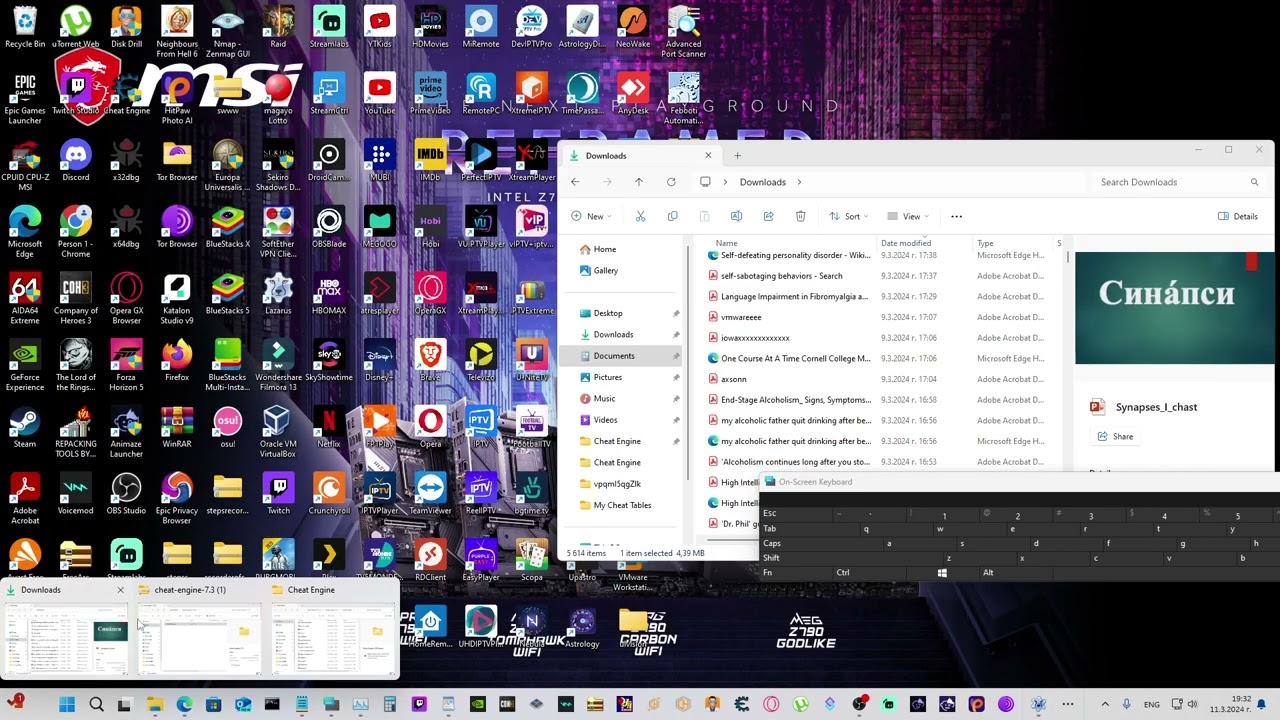
Task: Click Caps key on On-Screen Keyboard
Action: point(772,543)
